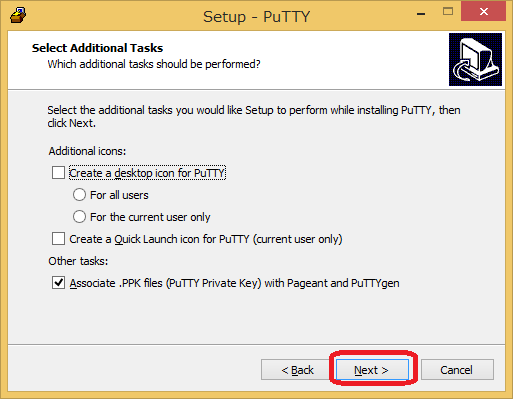
Task: Click the Create a desktop icon label
Action: point(147,173)
